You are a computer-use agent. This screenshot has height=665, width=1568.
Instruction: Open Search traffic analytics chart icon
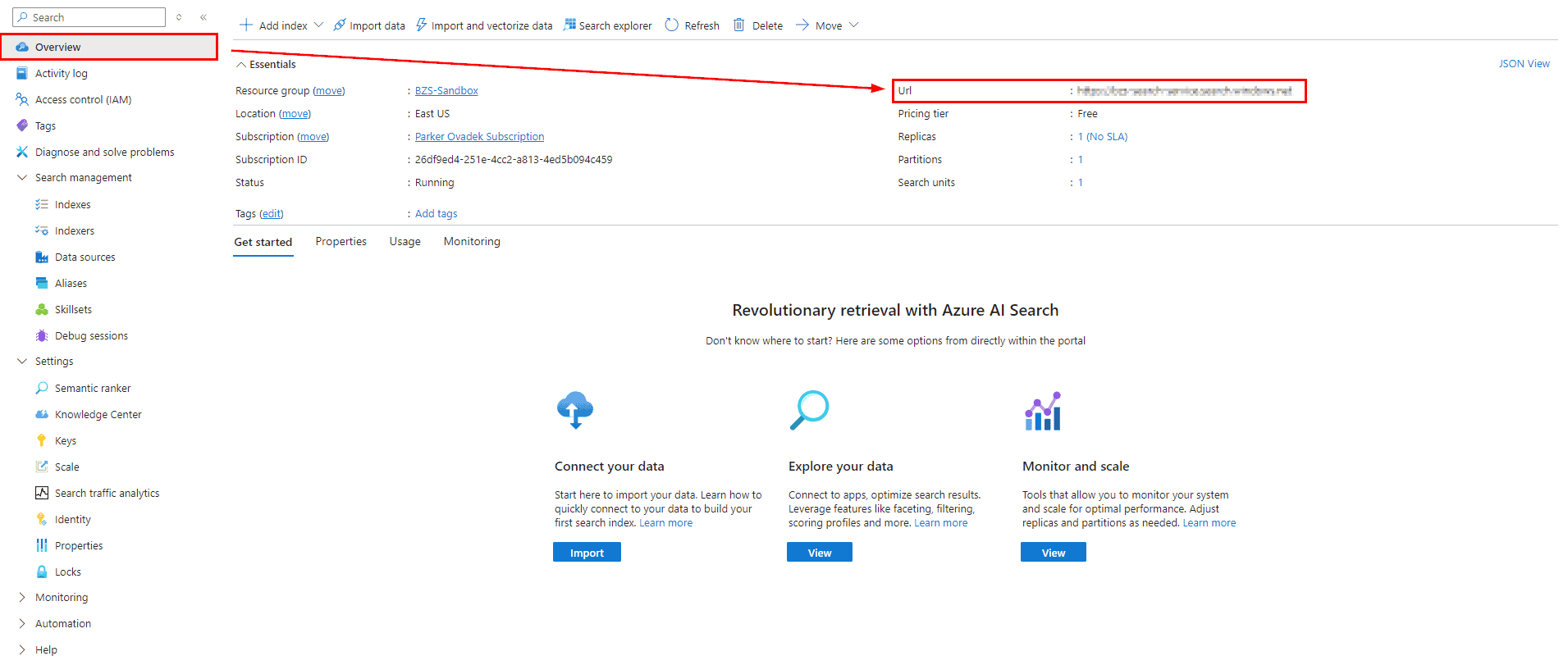point(42,493)
